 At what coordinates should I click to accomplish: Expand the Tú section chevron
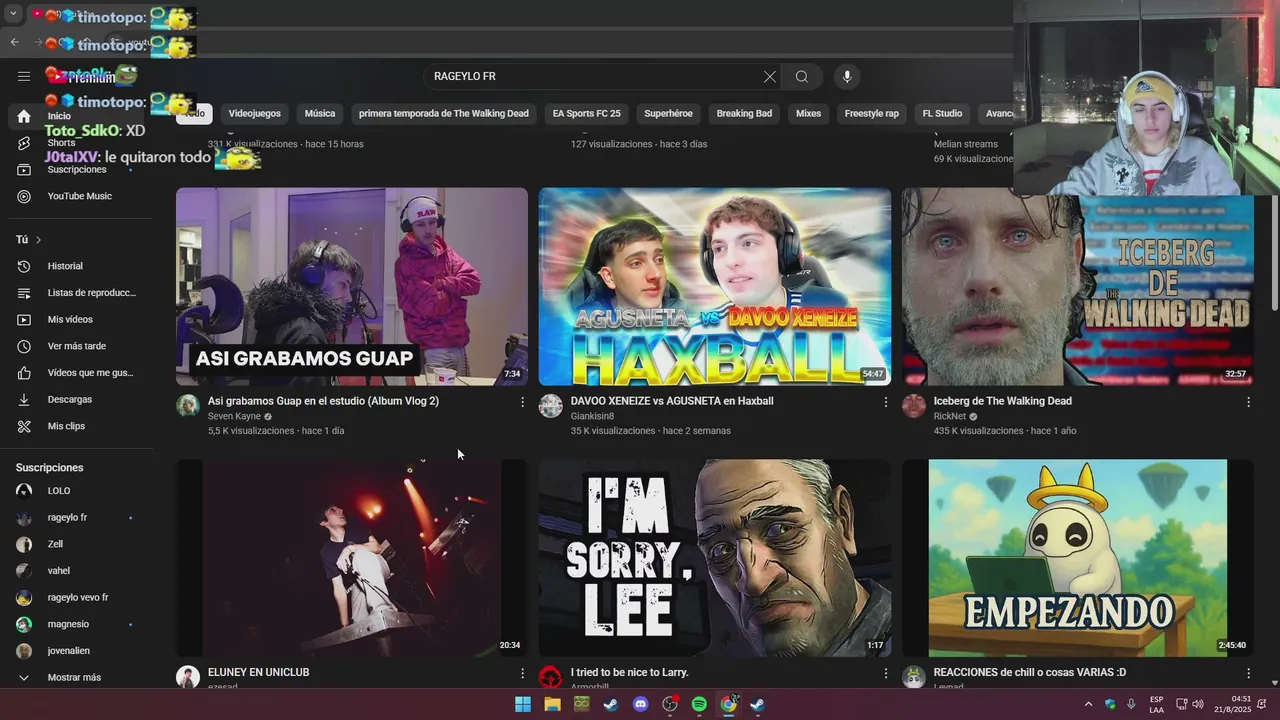pos(38,240)
